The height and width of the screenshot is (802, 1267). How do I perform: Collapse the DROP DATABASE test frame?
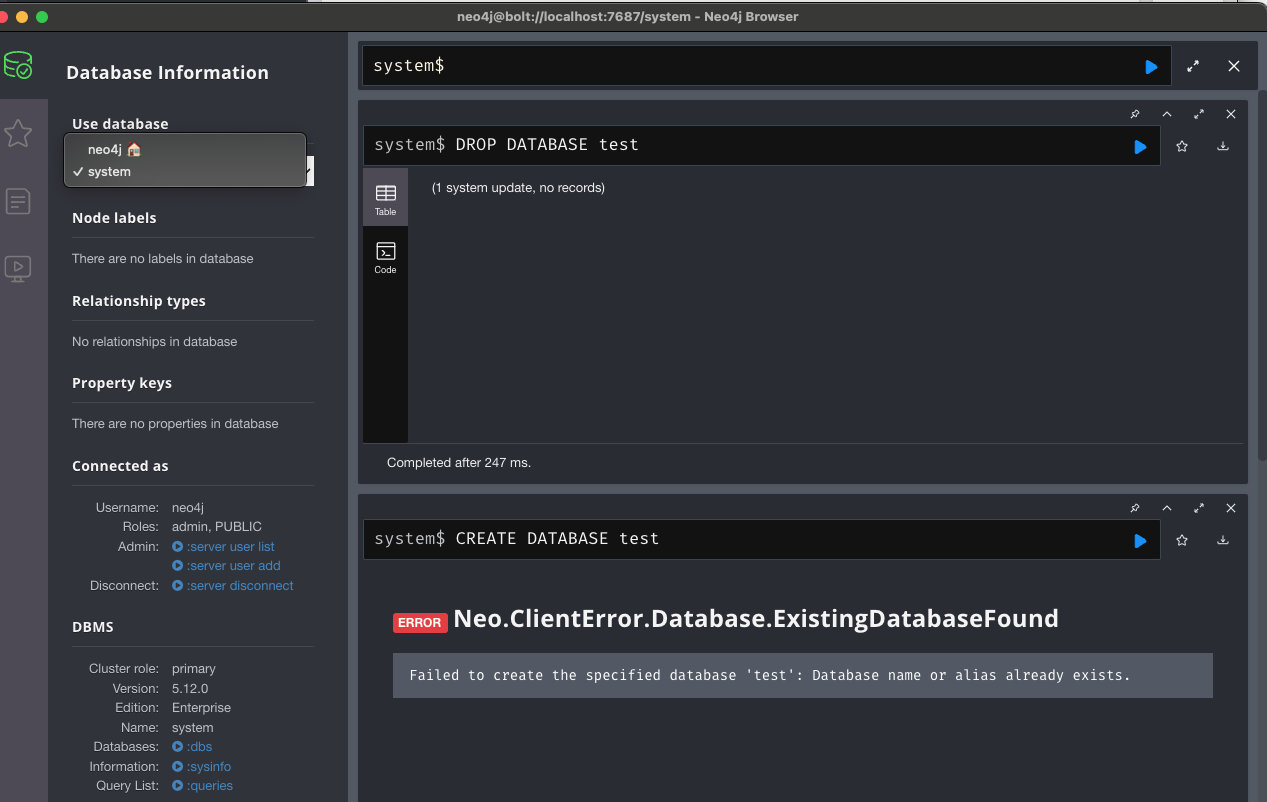point(1167,114)
